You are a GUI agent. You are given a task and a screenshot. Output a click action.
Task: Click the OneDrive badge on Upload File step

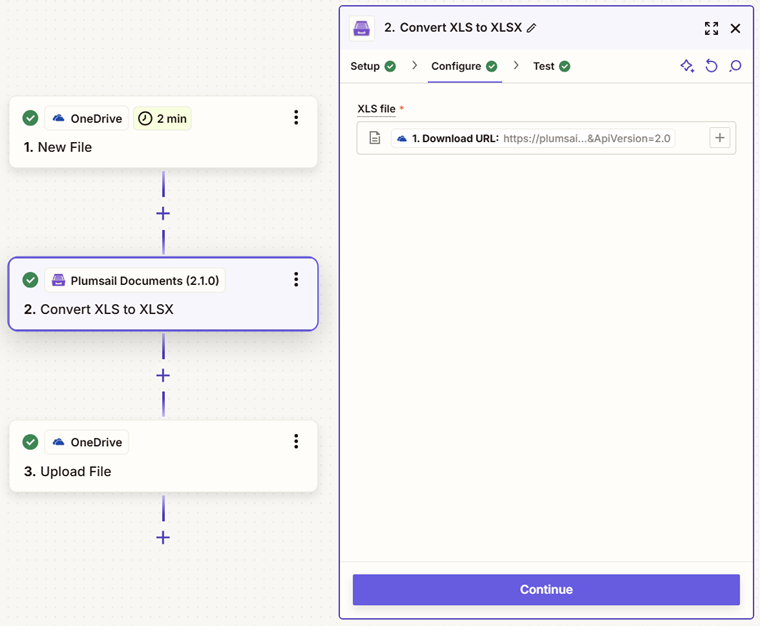[87, 442]
